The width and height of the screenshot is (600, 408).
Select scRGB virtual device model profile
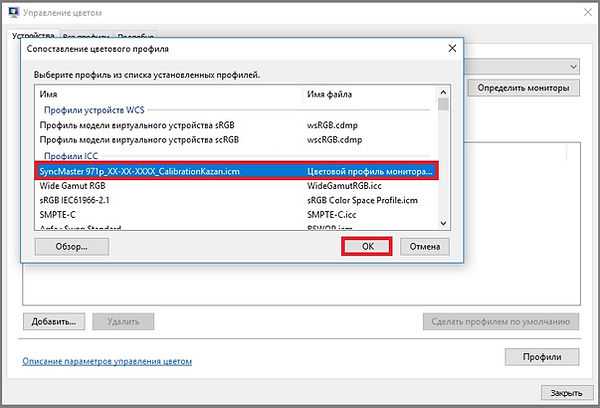point(236,140)
